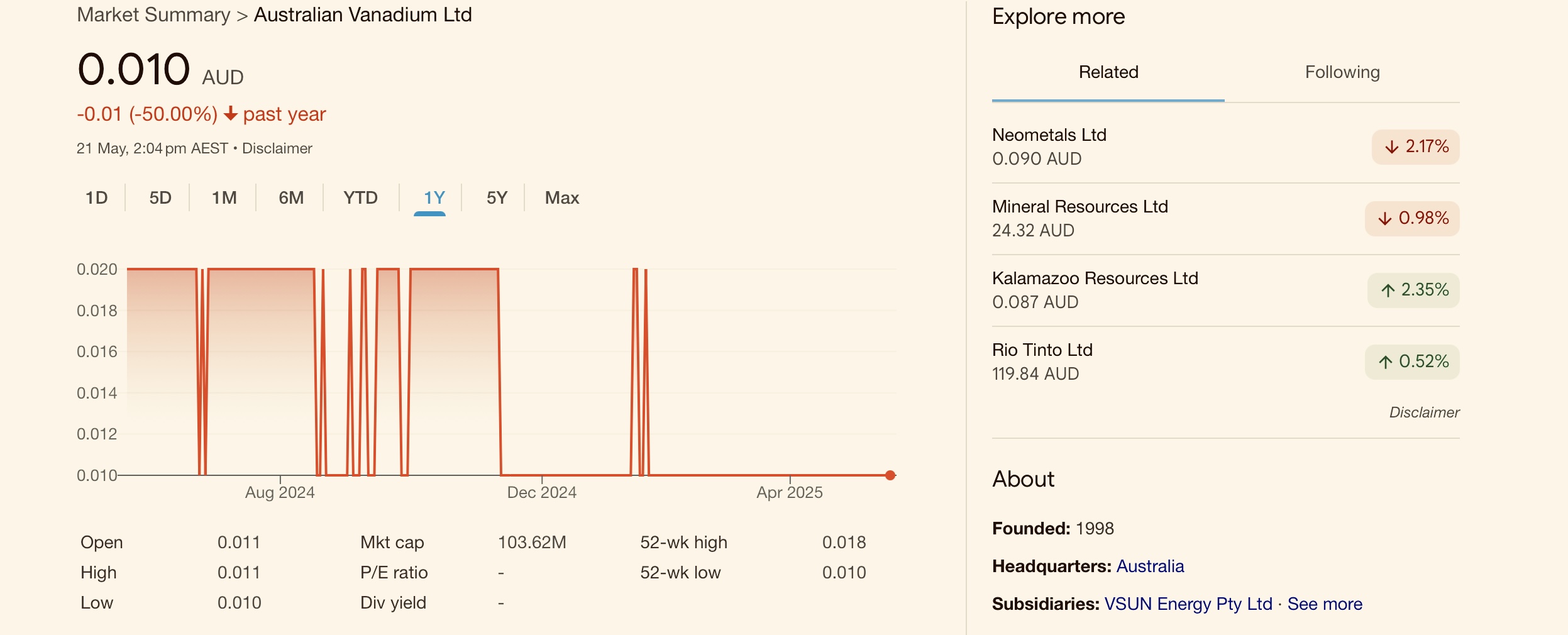Click the Market Summary breadcrumb link
The image size is (1568, 635).
(153, 14)
